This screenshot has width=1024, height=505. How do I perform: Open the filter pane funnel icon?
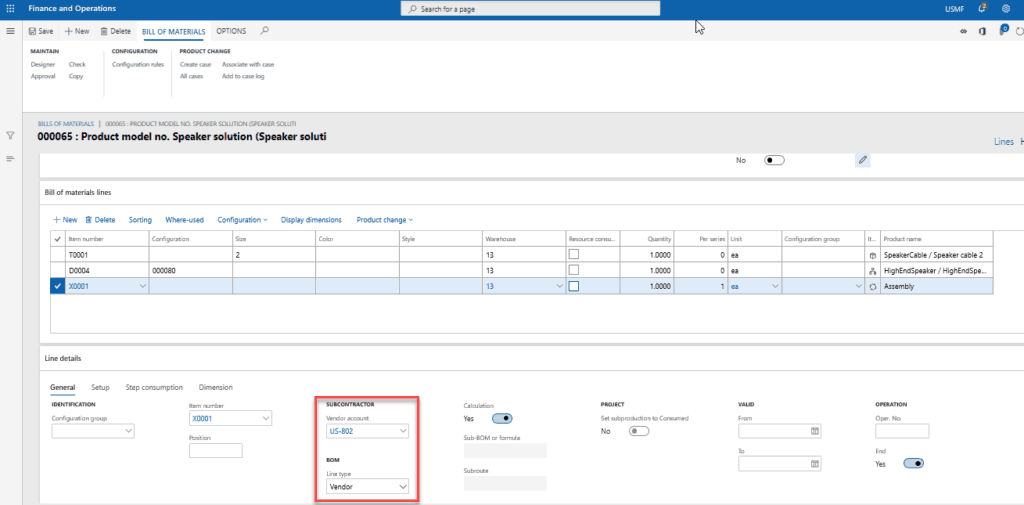(10, 135)
